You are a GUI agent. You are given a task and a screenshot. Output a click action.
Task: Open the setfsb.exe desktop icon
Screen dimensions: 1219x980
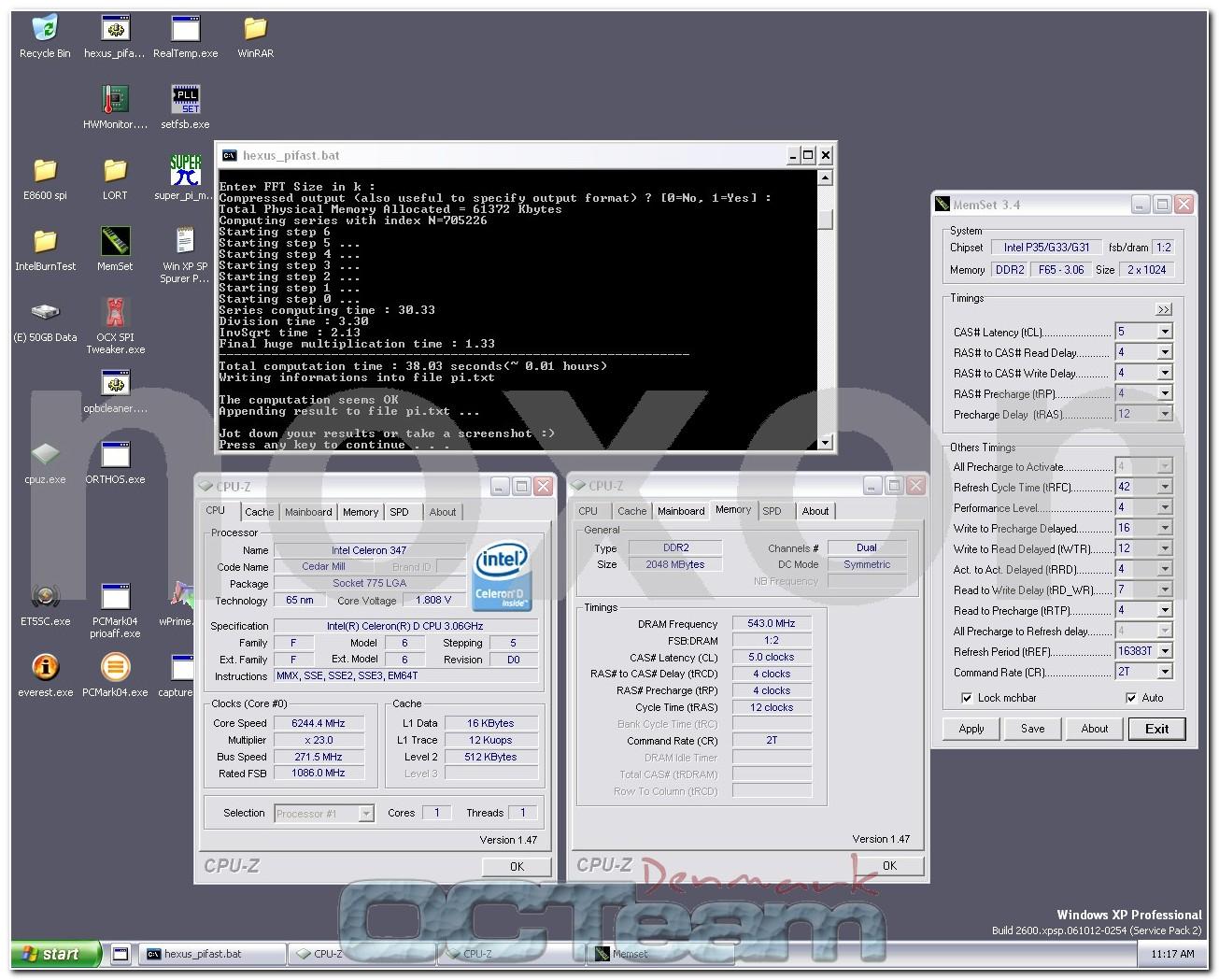(x=186, y=108)
